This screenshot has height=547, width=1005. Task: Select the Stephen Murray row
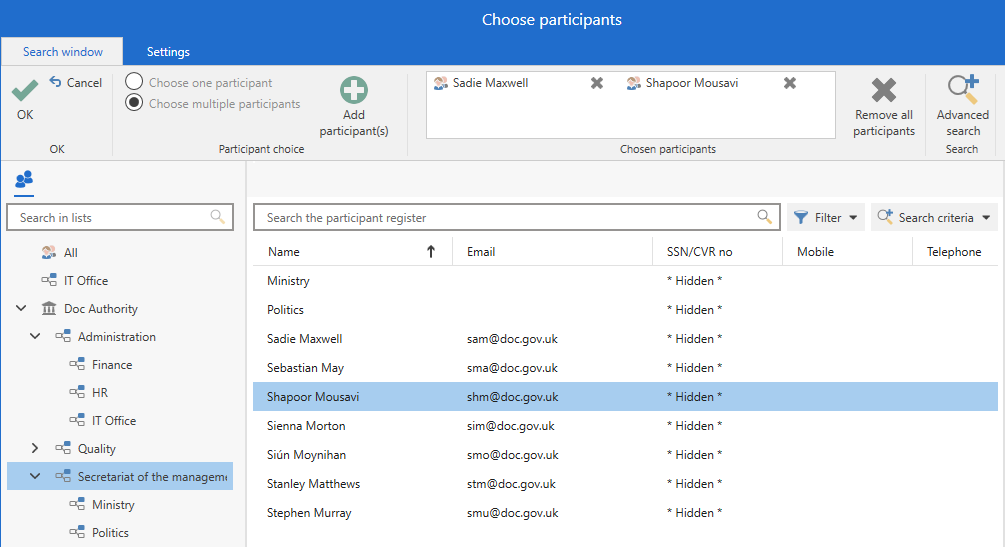tap(626, 512)
